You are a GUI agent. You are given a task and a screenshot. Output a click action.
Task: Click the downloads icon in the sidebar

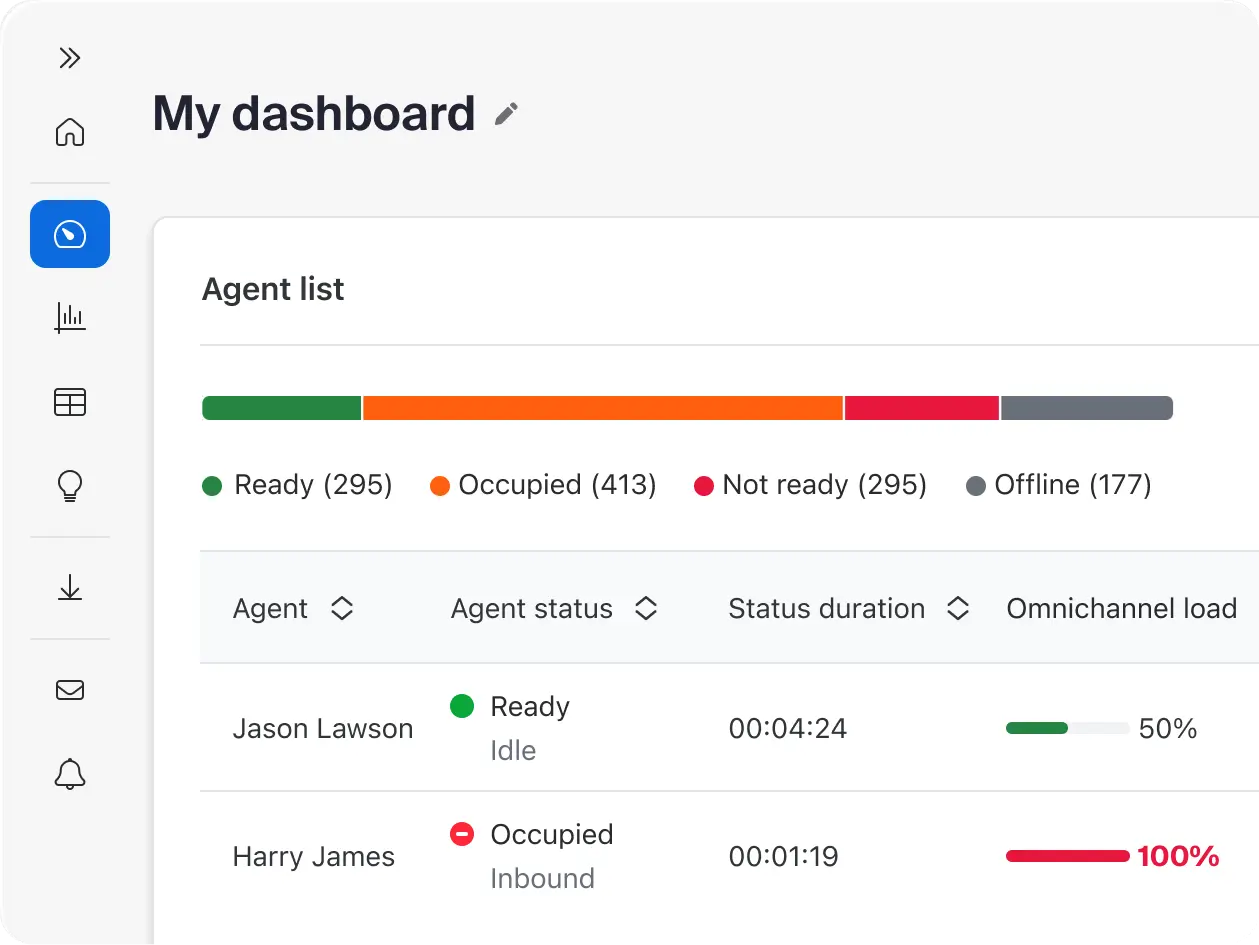(69, 588)
